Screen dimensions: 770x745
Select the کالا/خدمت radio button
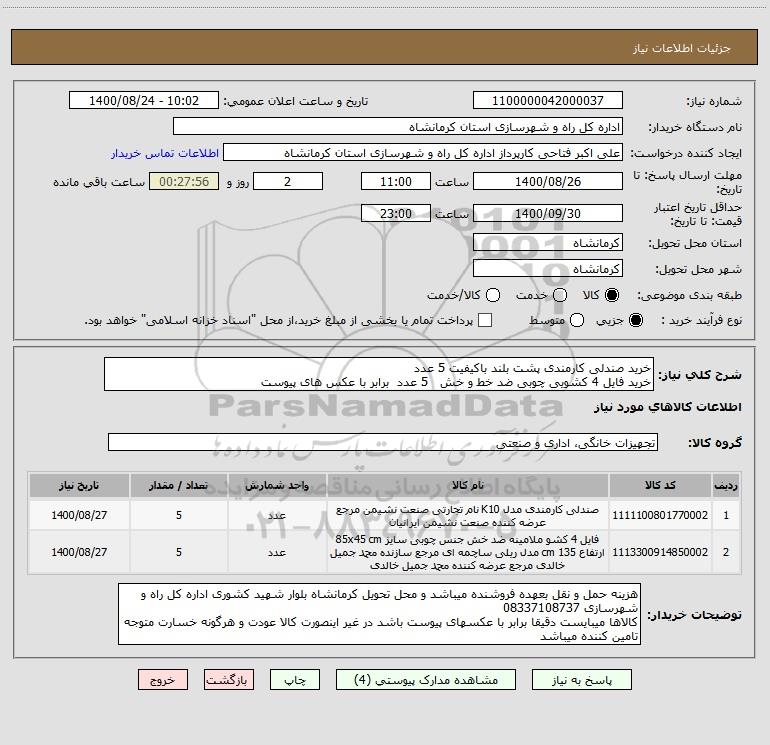click(493, 295)
